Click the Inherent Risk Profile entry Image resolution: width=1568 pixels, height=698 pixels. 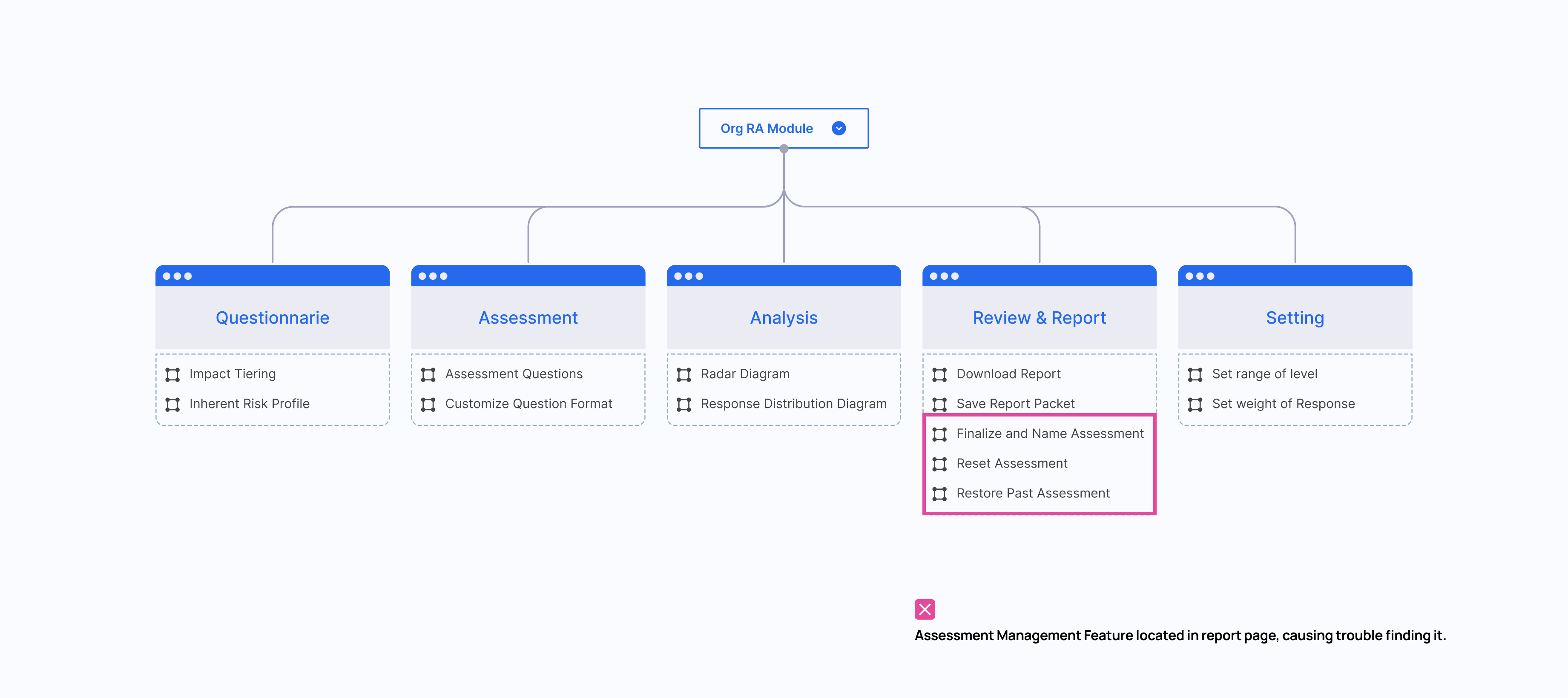point(249,404)
